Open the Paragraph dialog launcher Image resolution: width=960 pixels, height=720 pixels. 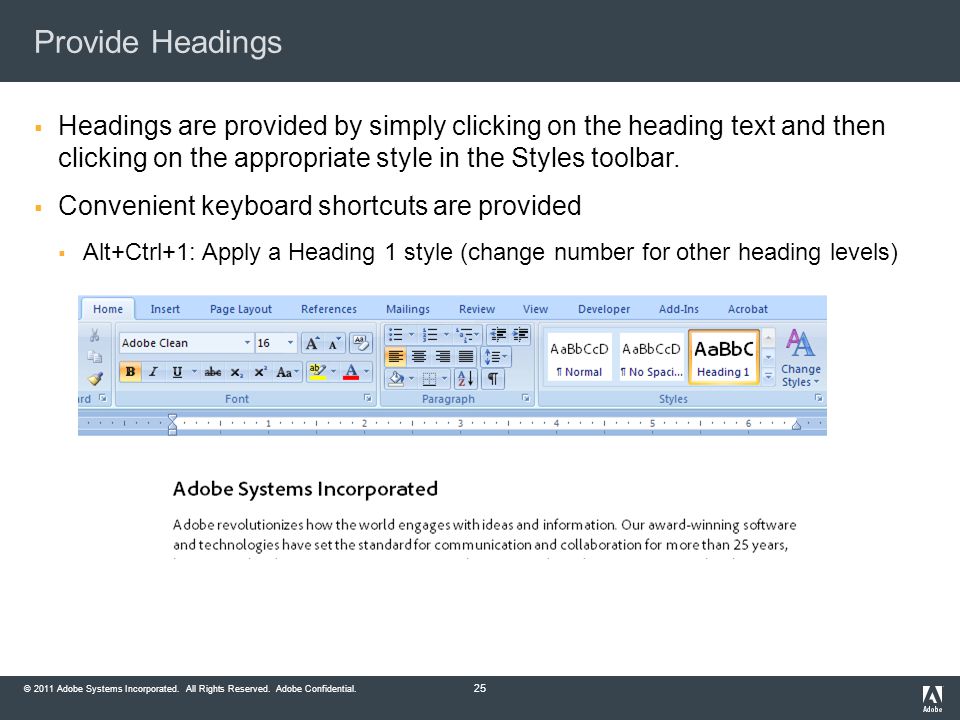[x=526, y=398]
